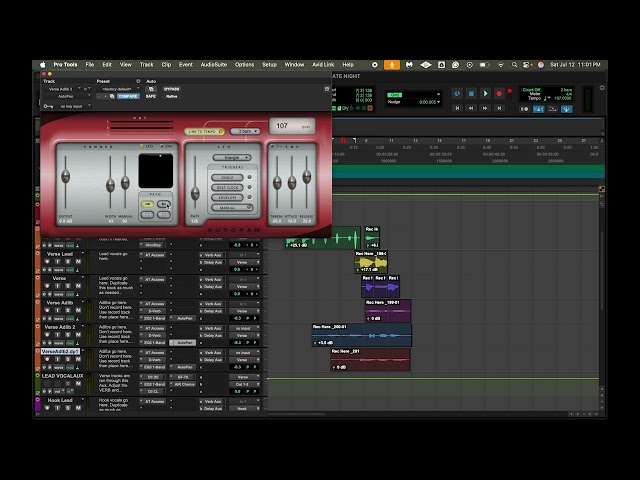Toggle BYPASS on the plugin header

click(171, 89)
